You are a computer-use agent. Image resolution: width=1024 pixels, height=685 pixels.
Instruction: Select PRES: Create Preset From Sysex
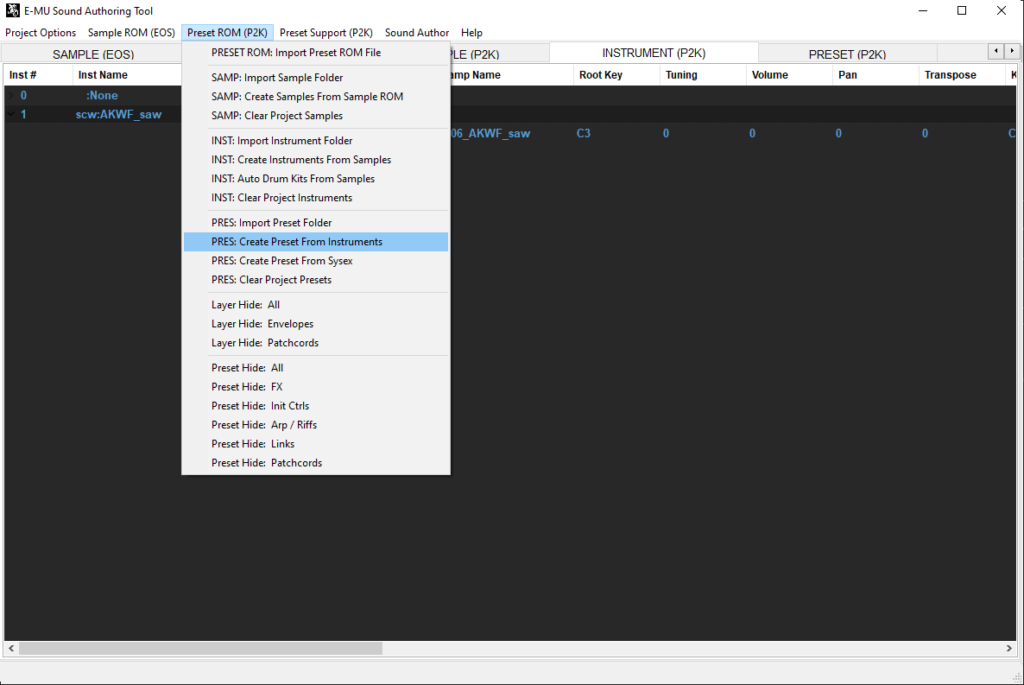[x=316, y=261]
